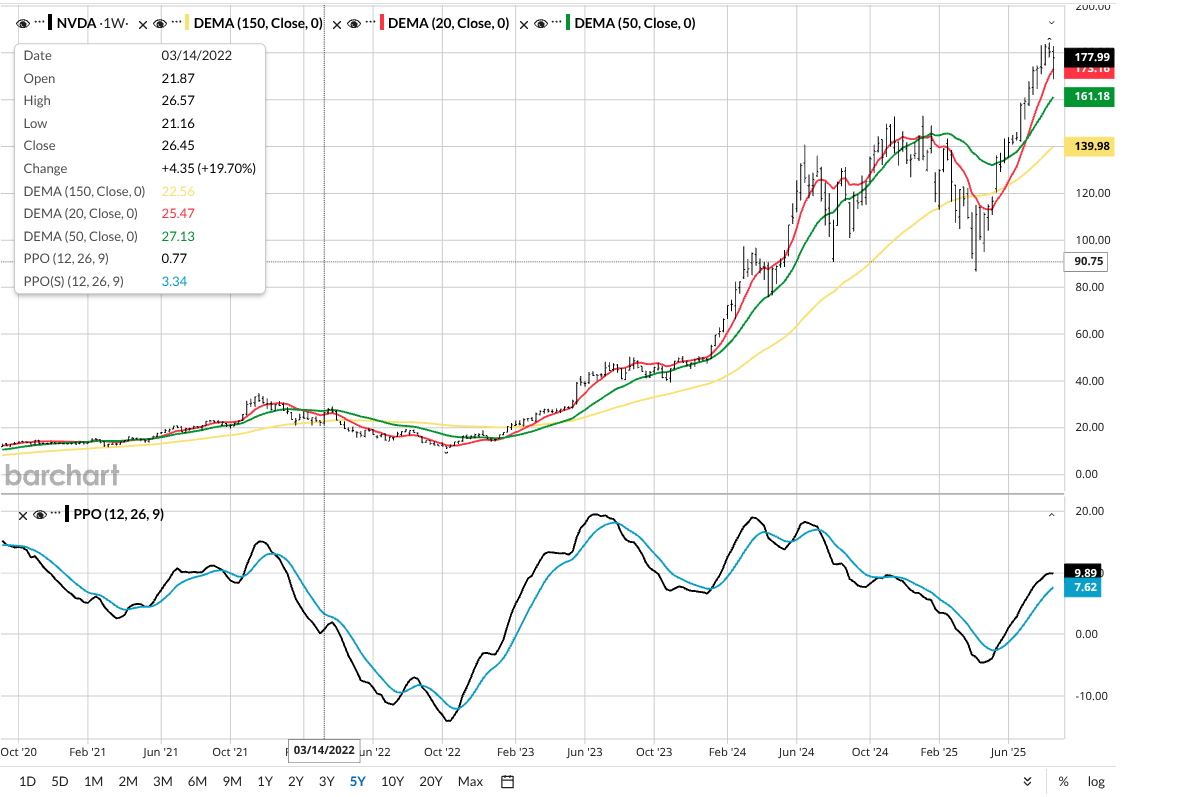
Task: Click the green DEMA 50 color swatch
Action: pyautogui.click(x=568, y=23)
